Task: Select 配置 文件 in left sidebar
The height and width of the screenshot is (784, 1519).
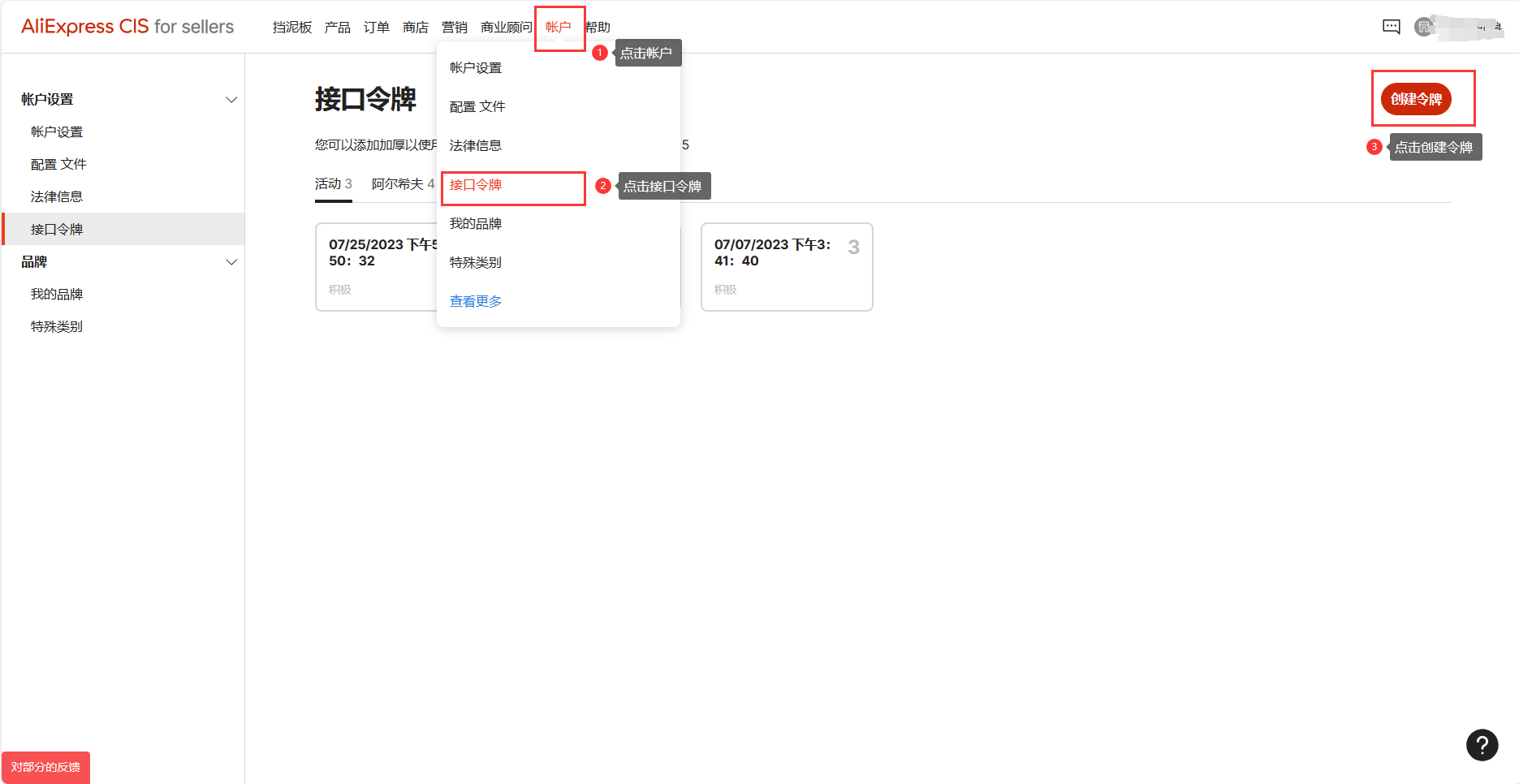Action: click(x=58, y=165)
